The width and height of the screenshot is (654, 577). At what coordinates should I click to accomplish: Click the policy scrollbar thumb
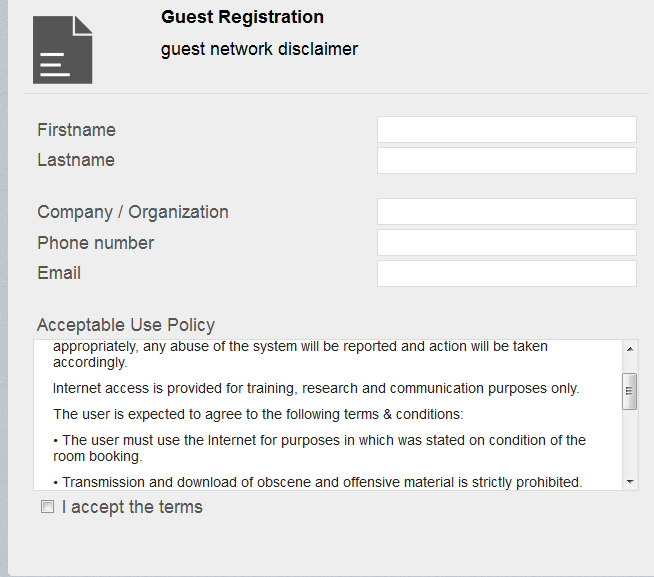click(629, 391)
